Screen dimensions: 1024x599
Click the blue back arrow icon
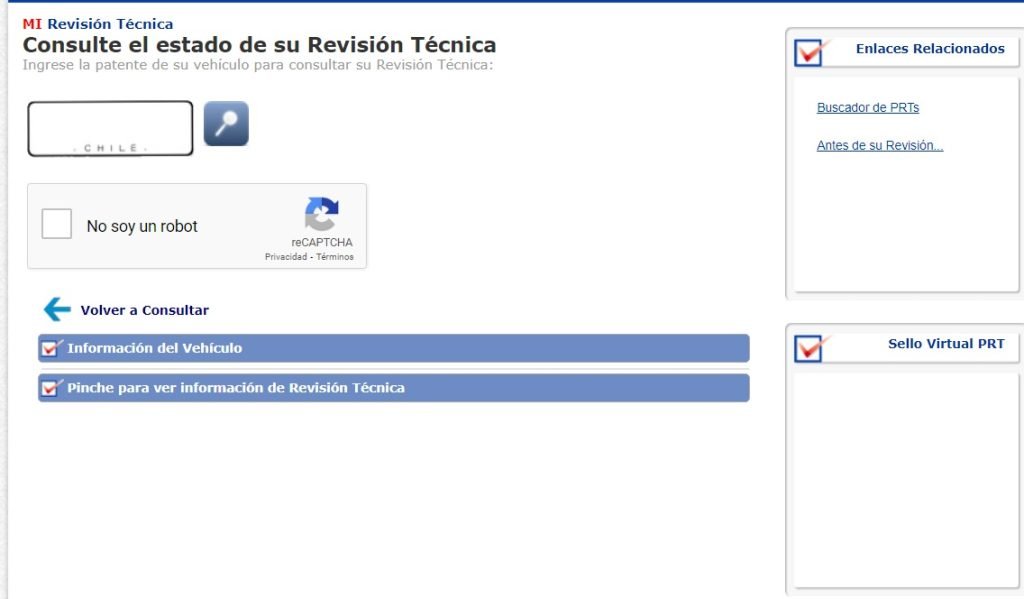(x=57, y=309)
